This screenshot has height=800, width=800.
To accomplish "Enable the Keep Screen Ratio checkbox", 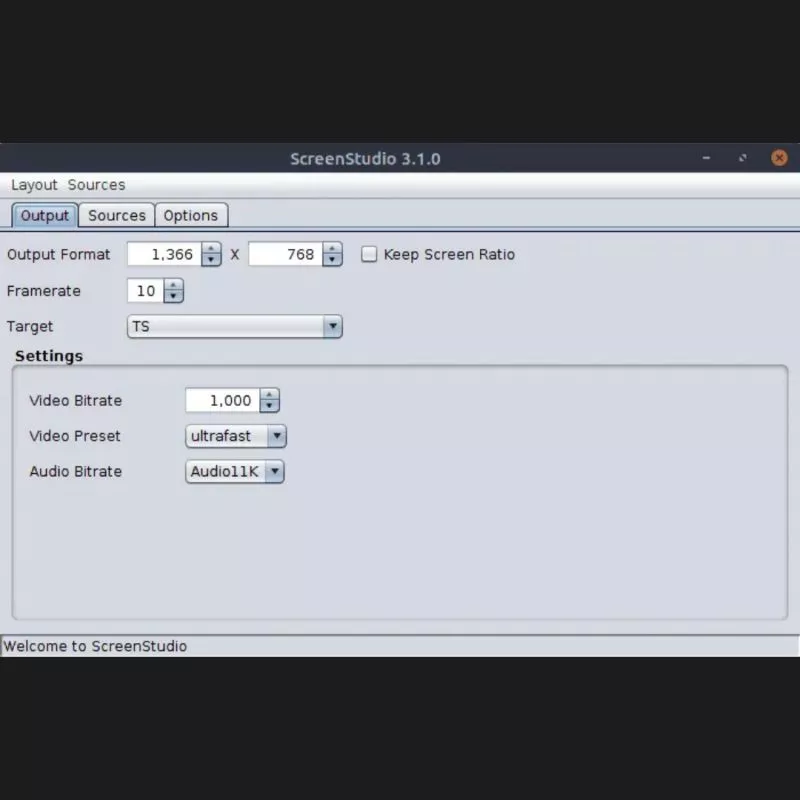I will [369, 254].
